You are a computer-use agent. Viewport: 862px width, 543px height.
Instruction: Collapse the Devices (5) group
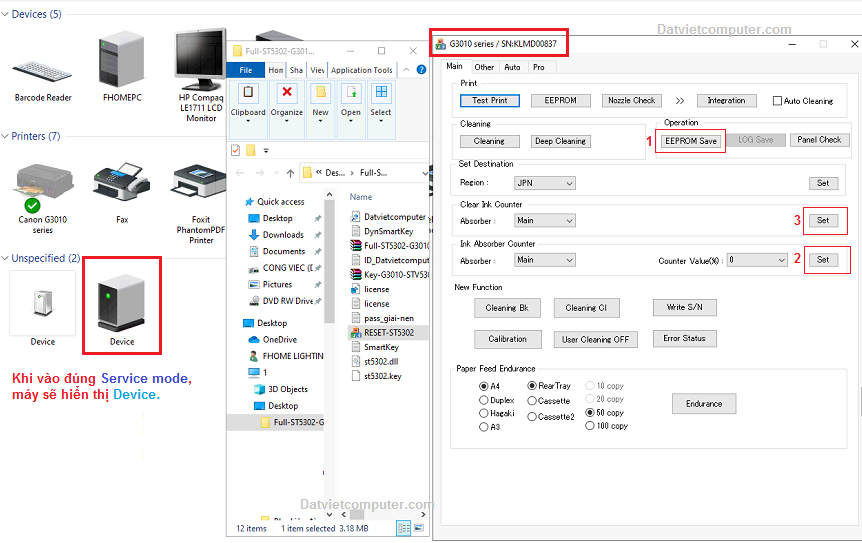coord(5,14)
